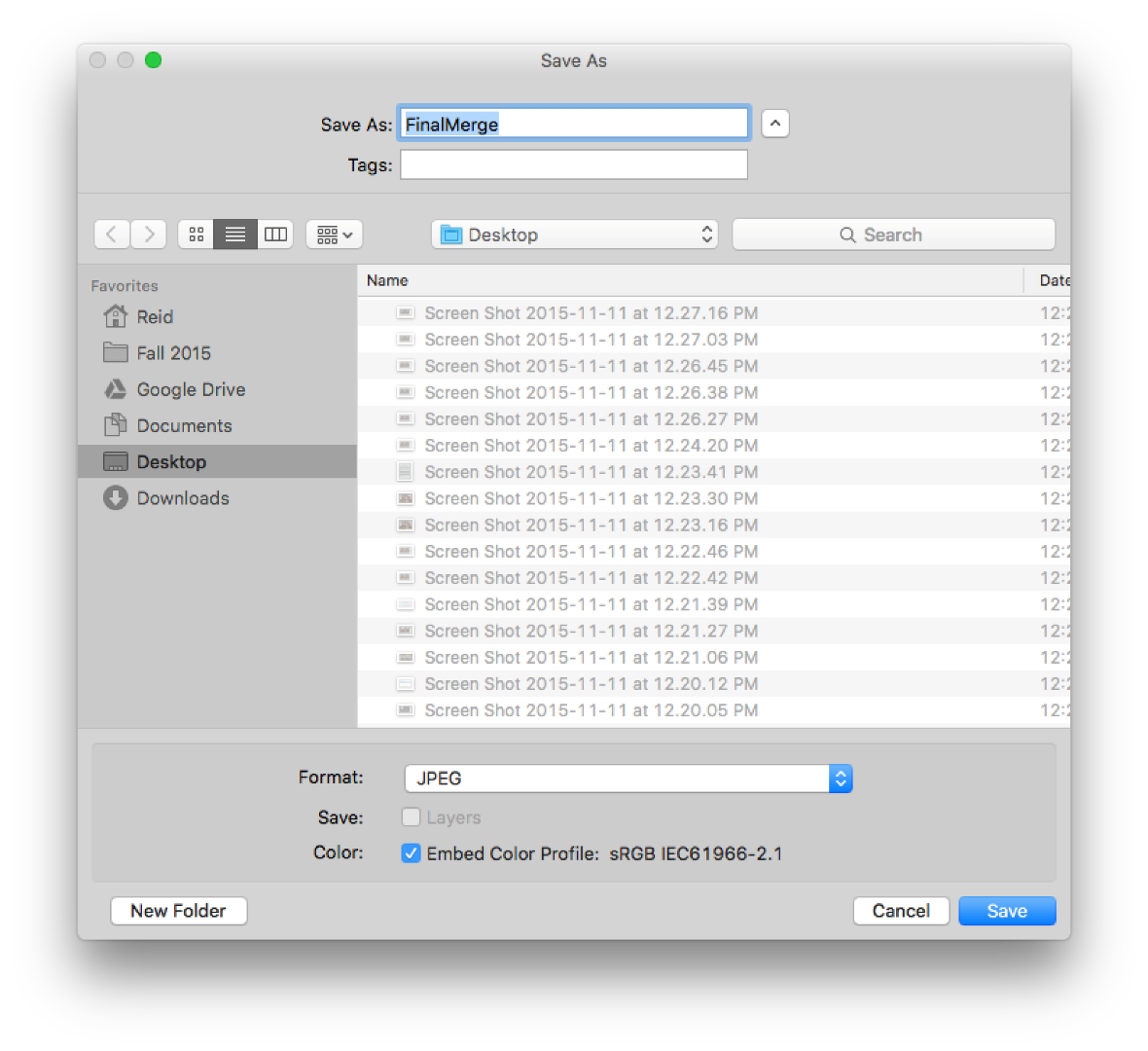This screenshot has height=1051, width=1148.
Task: Go forward with the right arrow button
Action: point(149,235)
